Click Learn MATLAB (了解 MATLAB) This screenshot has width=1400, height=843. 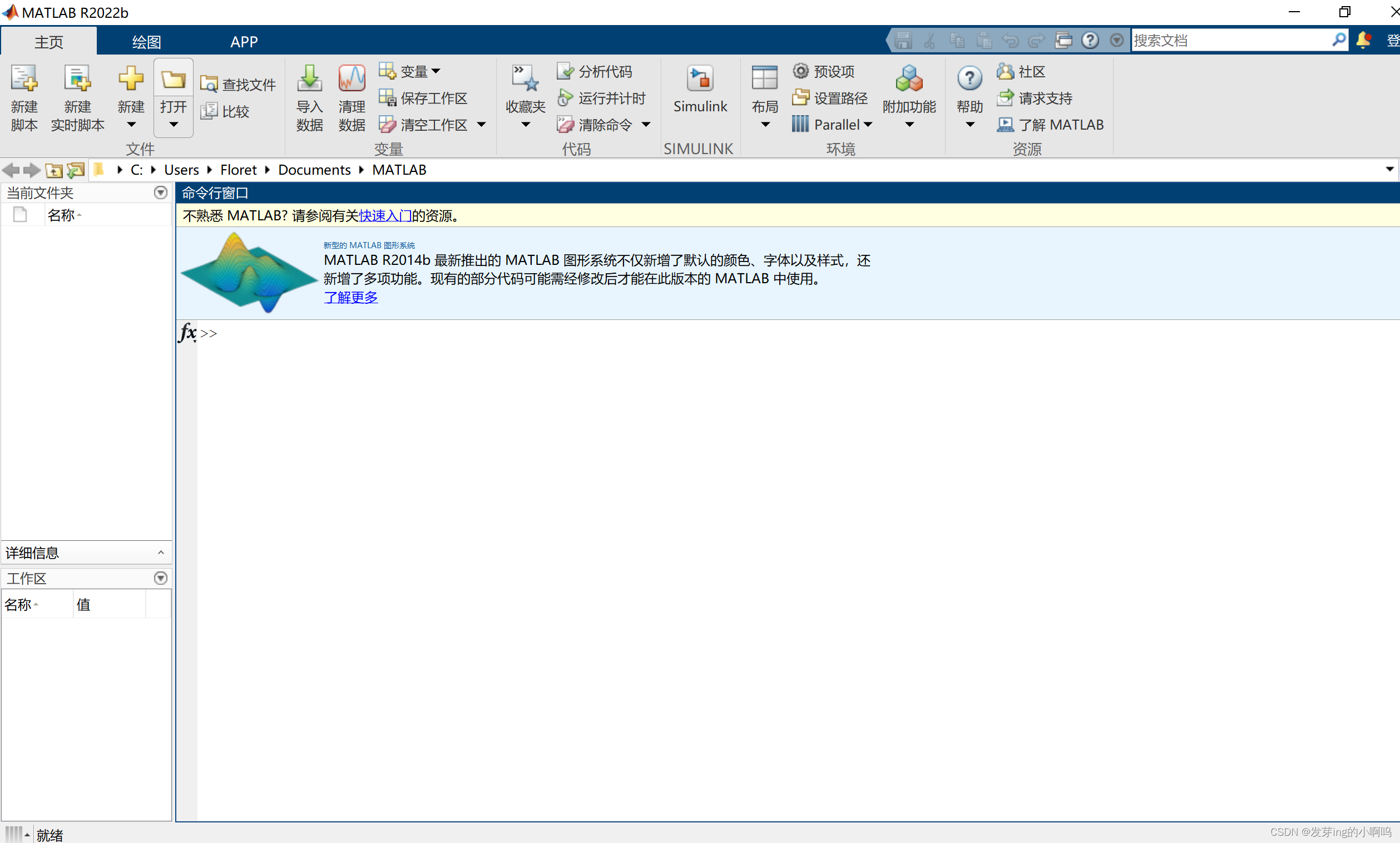pos(1050,125)
